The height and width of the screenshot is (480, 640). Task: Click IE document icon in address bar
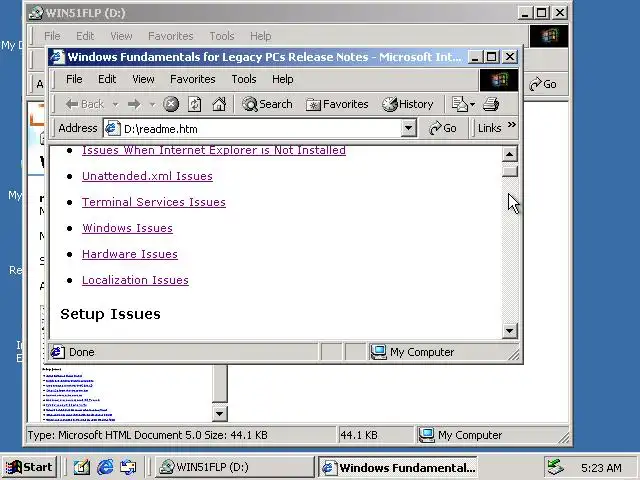tap(112, 129)
